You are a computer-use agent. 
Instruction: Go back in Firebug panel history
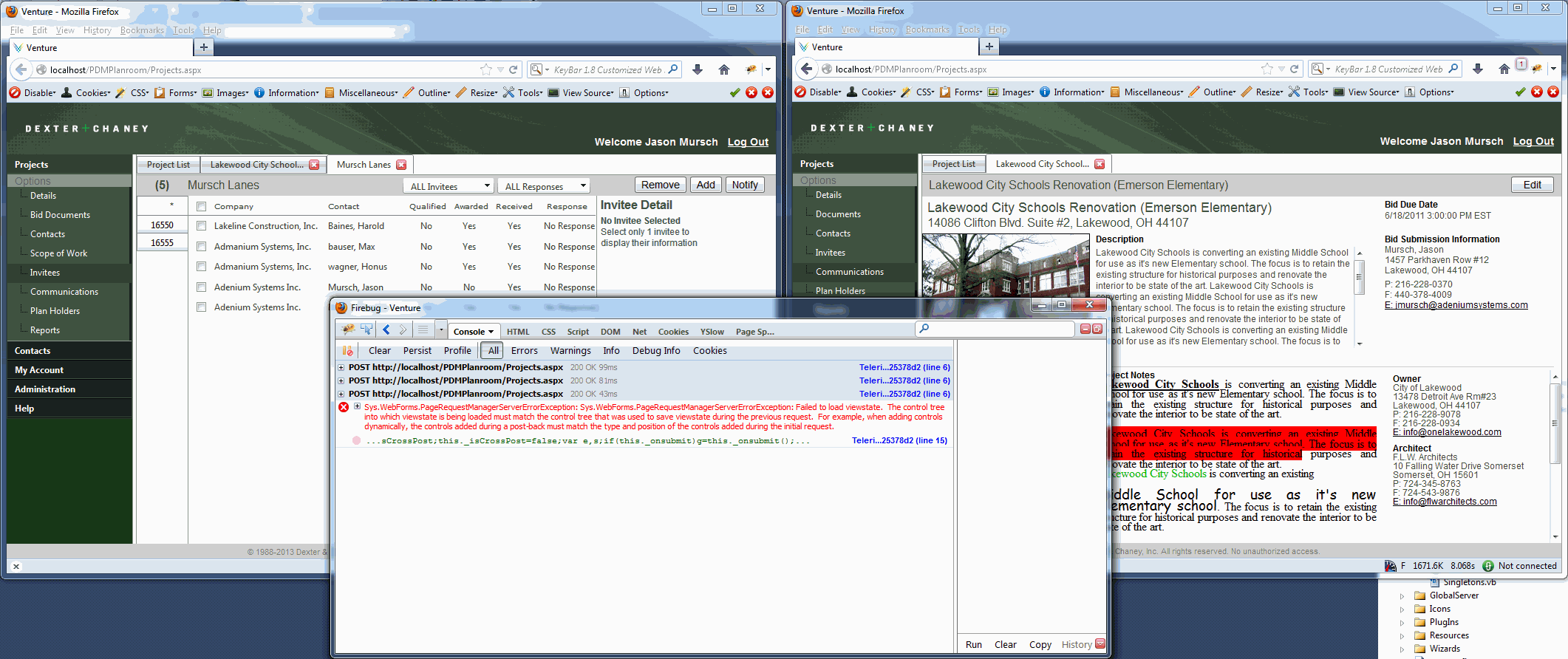pos(386,329)
